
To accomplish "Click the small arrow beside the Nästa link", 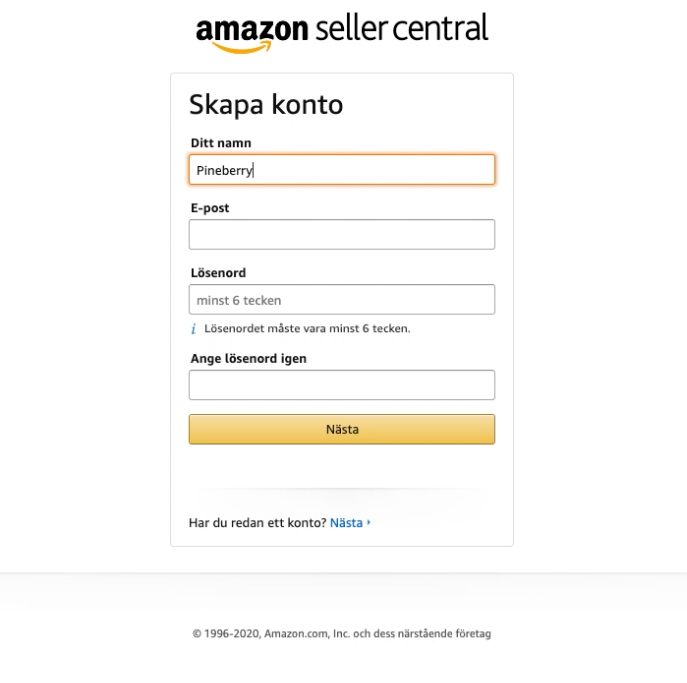I will tap(369, 523).
